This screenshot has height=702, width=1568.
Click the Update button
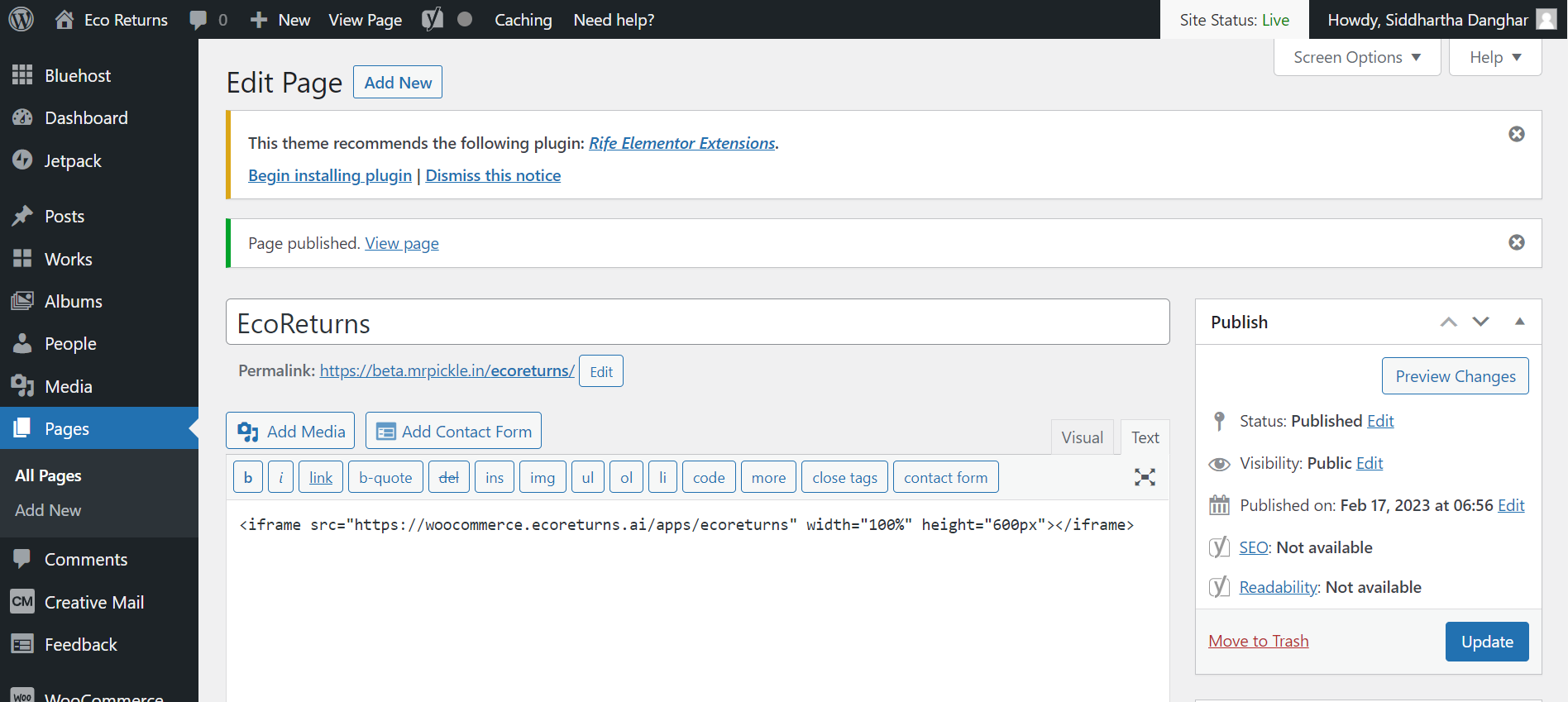pyautogui.click(x=1487, y=642)
